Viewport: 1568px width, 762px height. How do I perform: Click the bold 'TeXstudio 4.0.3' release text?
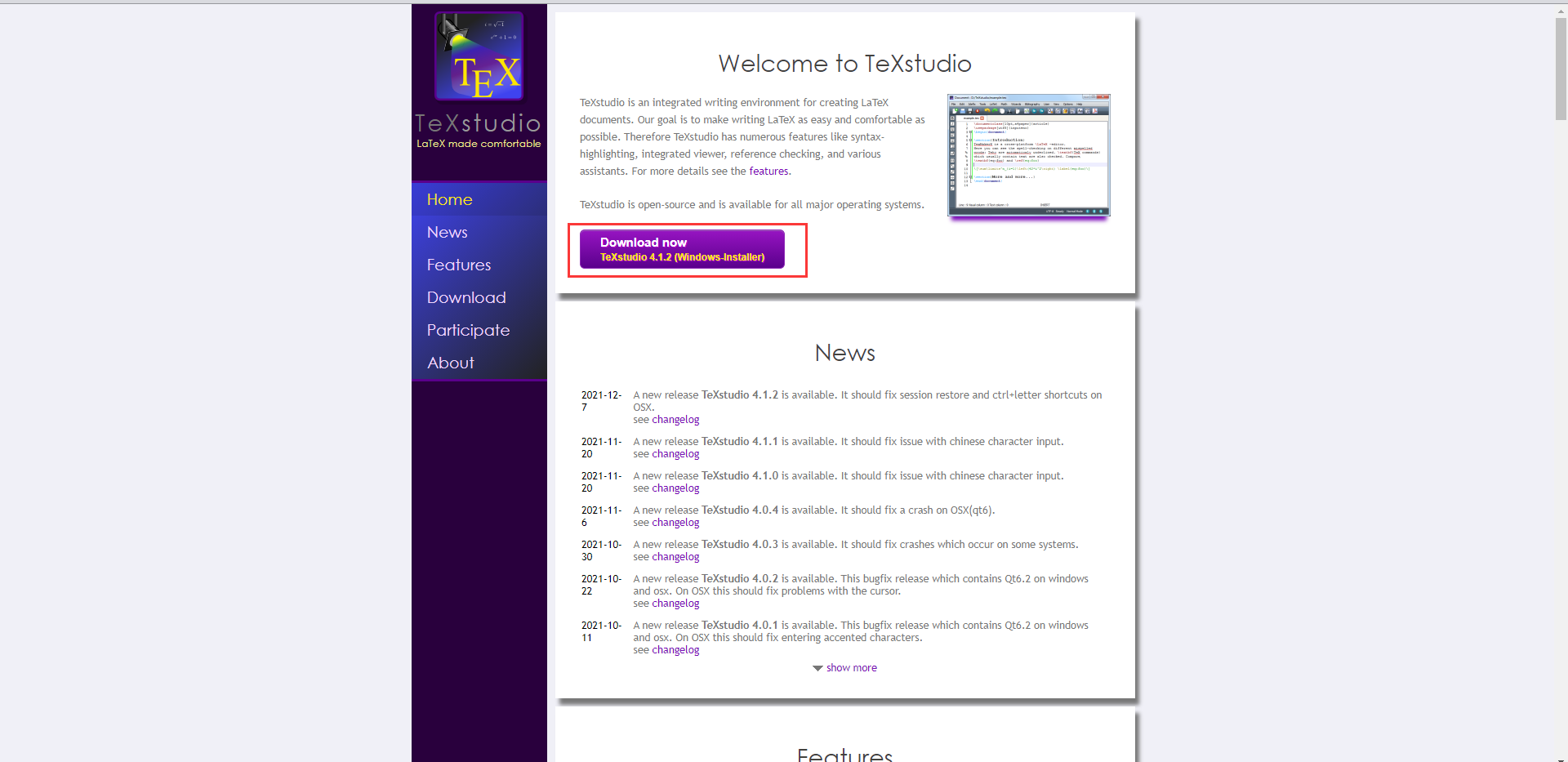740,545
